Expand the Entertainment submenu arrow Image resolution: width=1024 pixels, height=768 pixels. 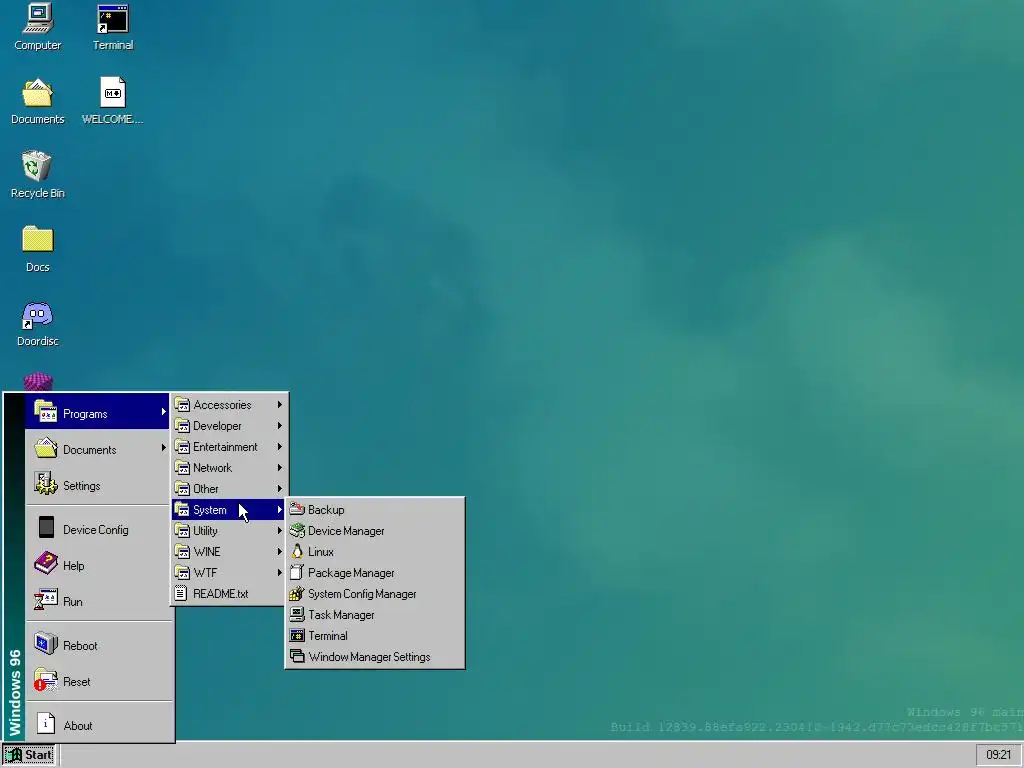(x=280, y=447)
